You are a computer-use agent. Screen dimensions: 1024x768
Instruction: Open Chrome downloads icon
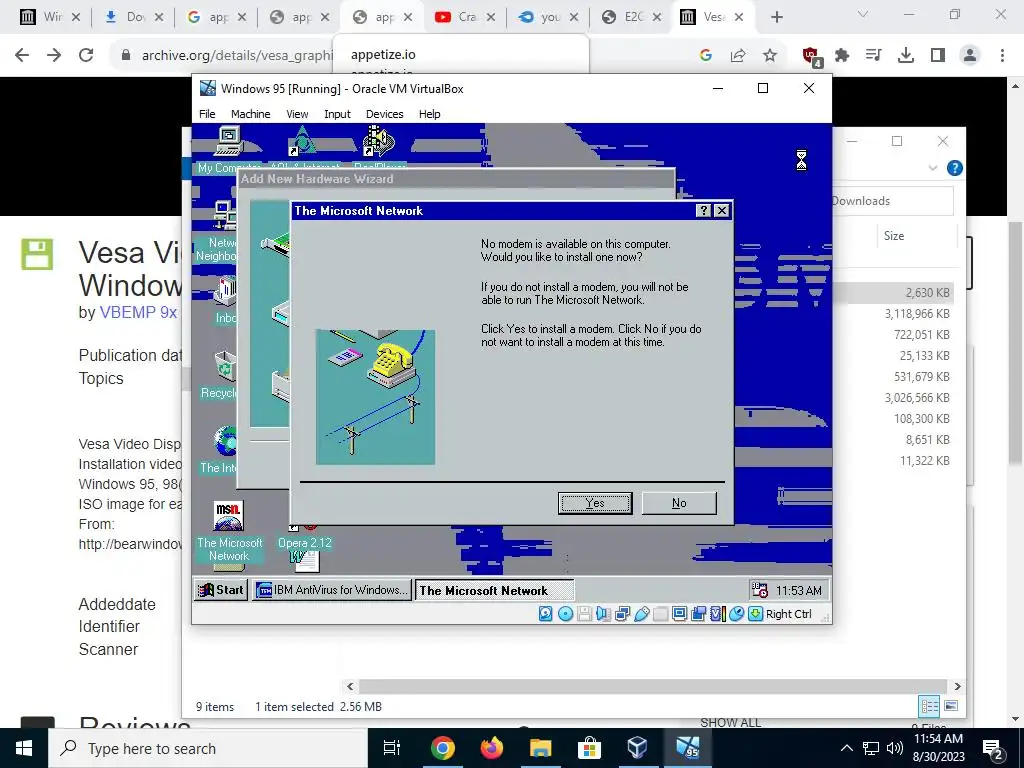(906, 56)
